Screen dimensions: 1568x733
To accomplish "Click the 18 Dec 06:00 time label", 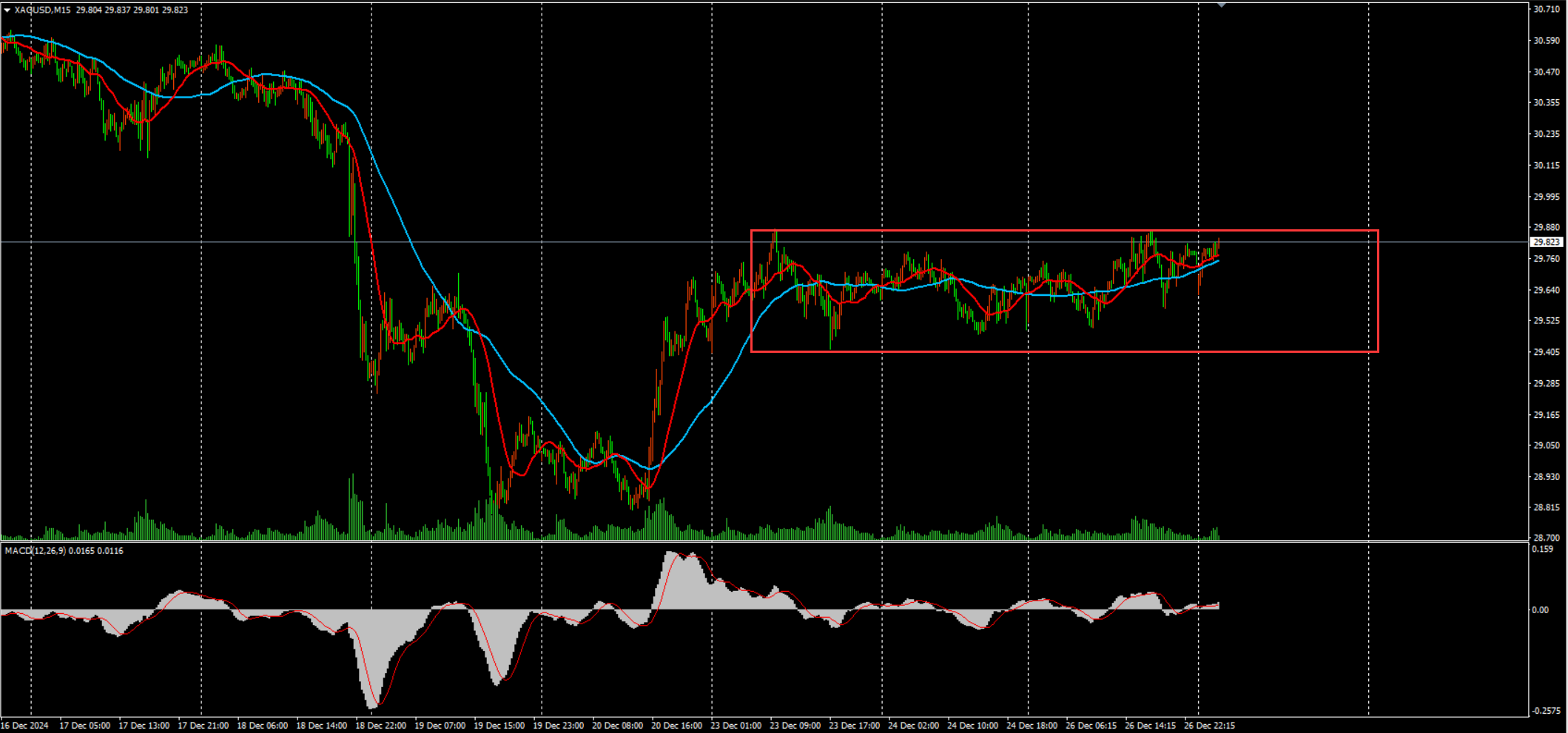I will pyautogui.click(x=262, y=726).
